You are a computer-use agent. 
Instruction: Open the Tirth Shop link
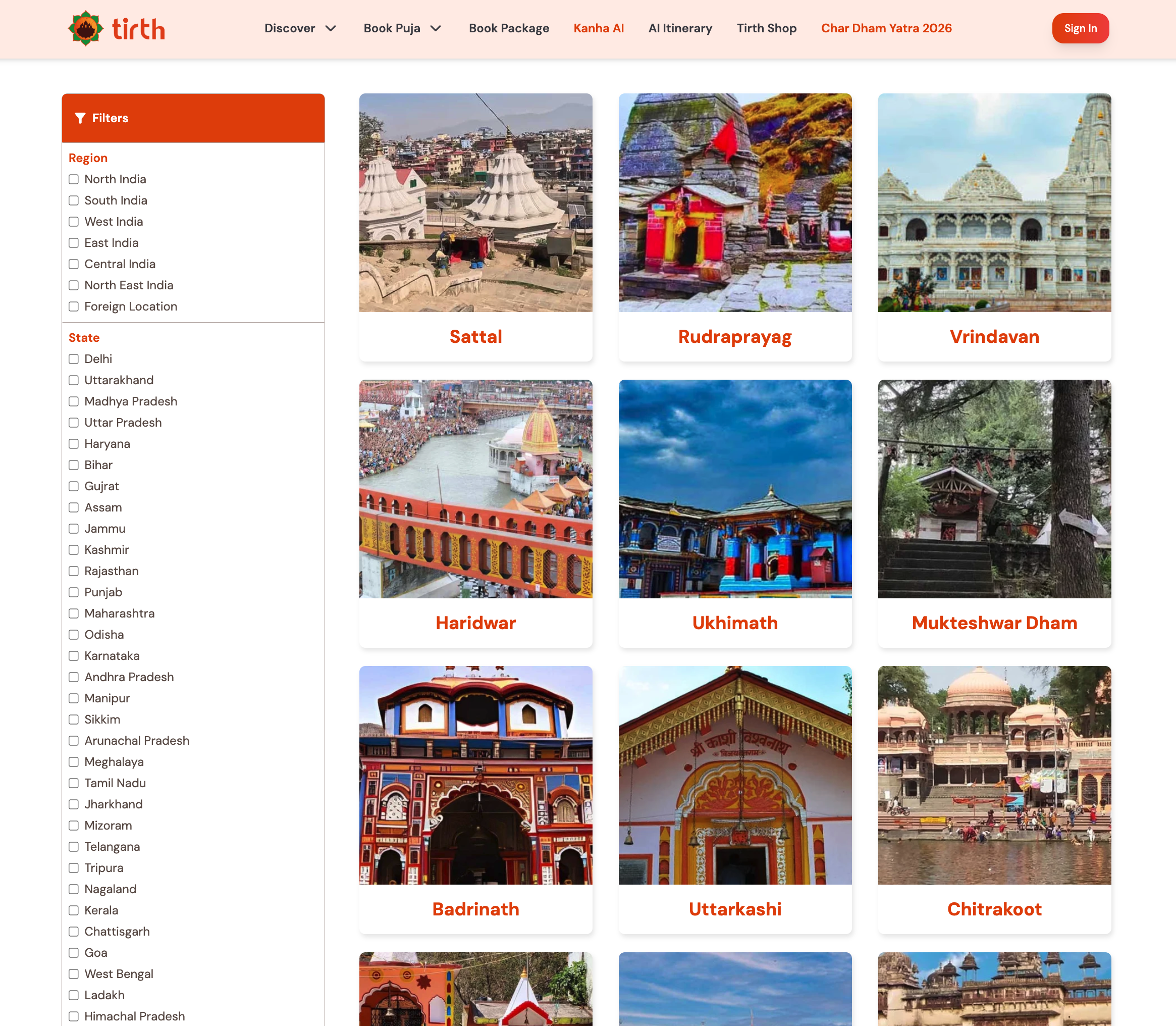[766, 28]
